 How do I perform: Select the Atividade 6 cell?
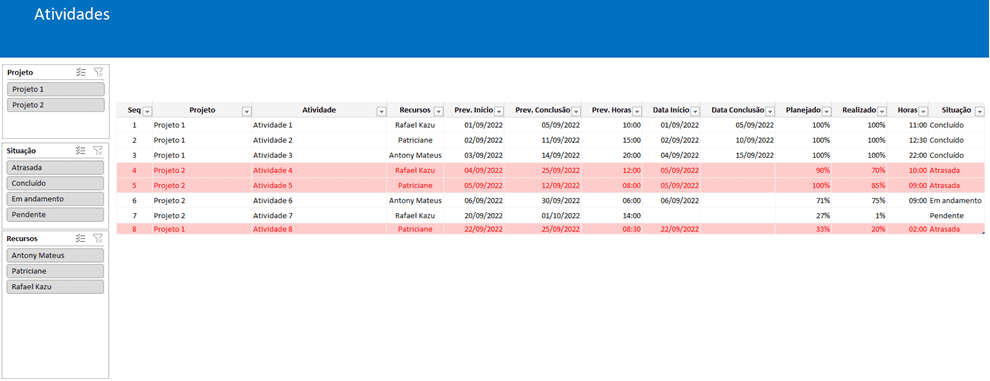319,201
